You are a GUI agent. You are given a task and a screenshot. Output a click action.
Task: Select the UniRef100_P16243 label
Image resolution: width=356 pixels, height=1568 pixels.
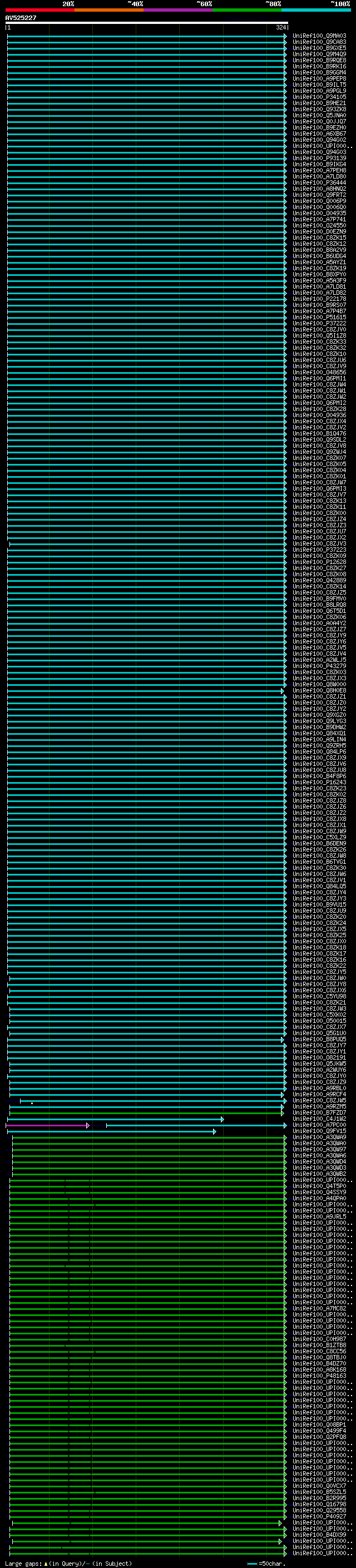click(x=319, y=782)
